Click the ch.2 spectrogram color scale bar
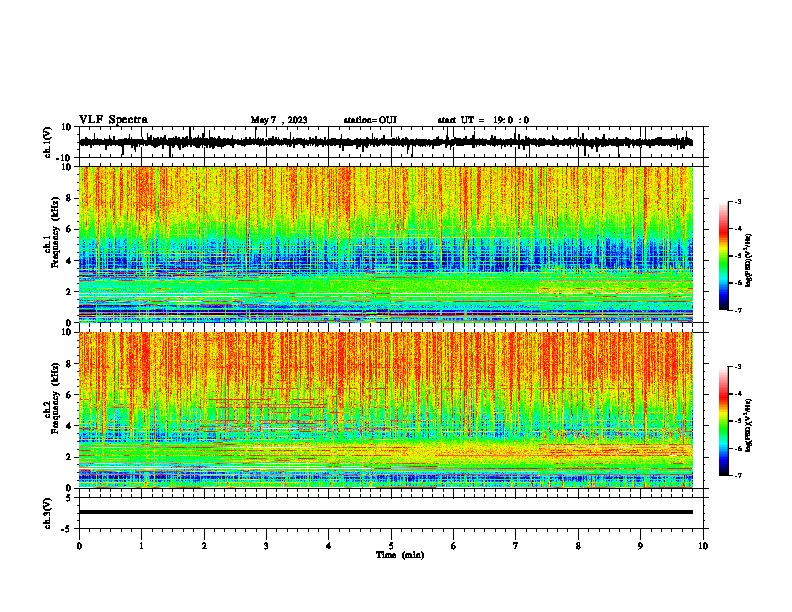 [x=723, y=421]
